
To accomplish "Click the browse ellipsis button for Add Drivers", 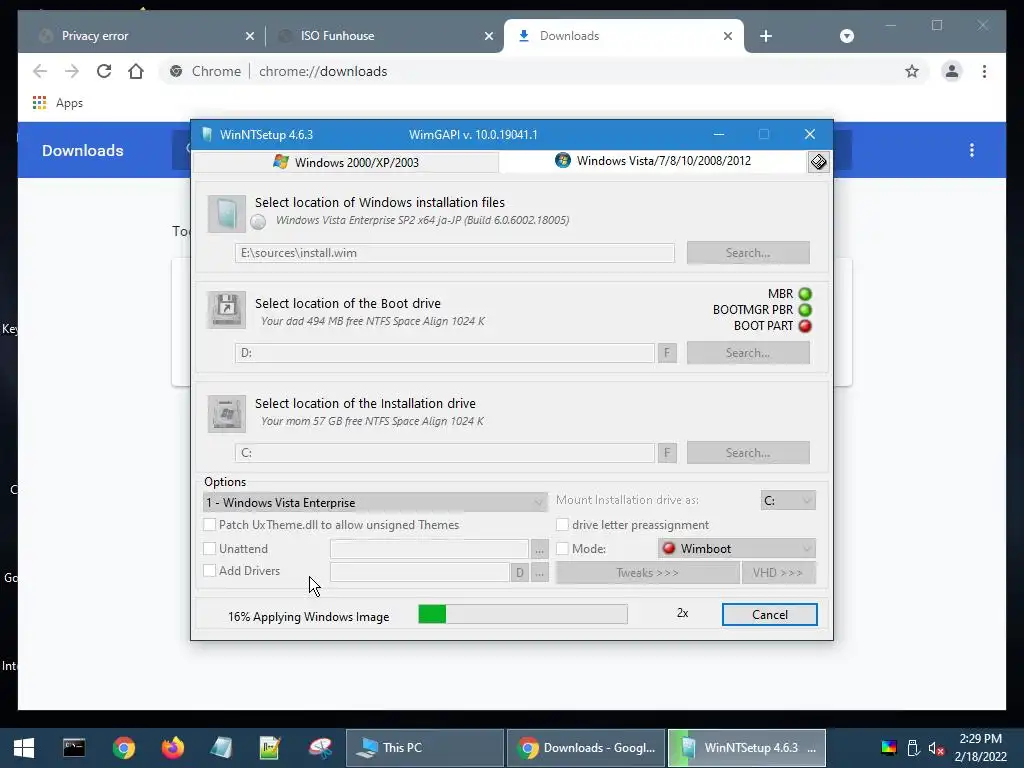I will coord(539,573).
